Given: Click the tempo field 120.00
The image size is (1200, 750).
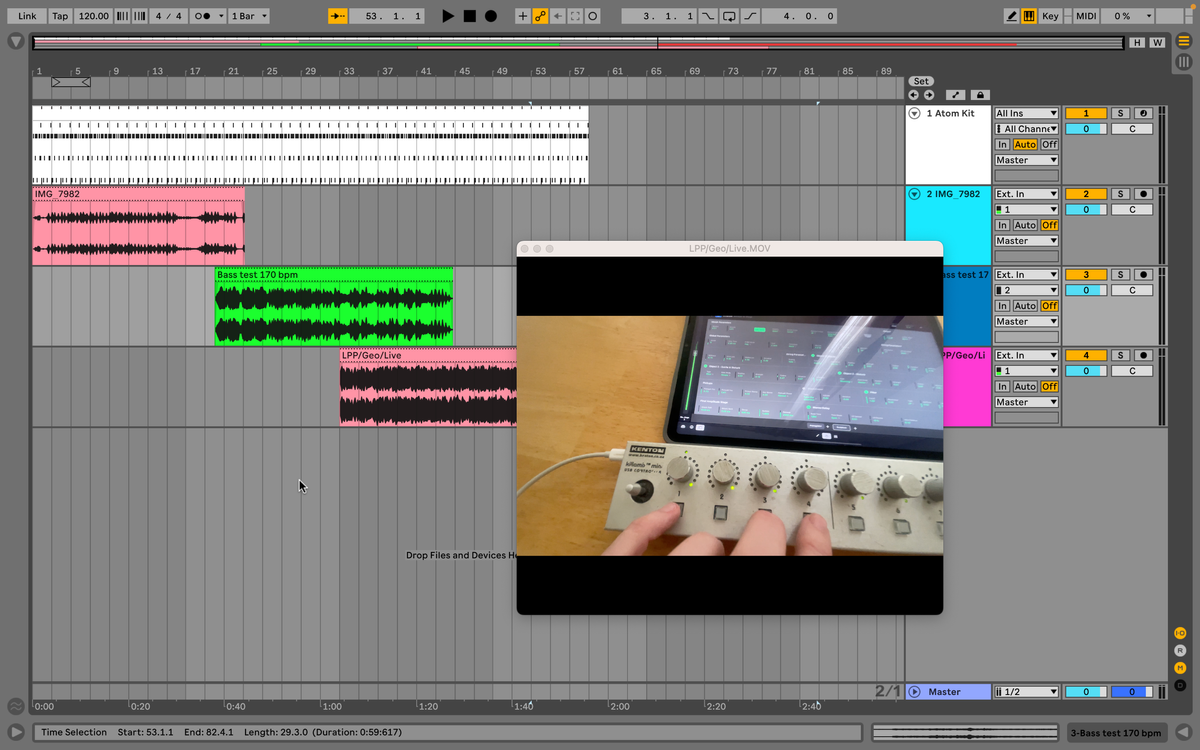Looking at the screenshot, I should tap(94, 16).
